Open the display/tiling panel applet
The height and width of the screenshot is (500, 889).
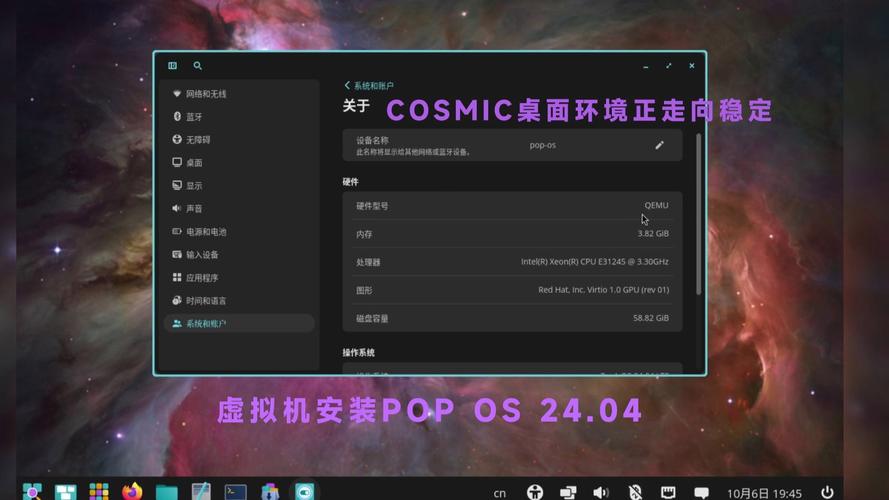tap(568, 492)
